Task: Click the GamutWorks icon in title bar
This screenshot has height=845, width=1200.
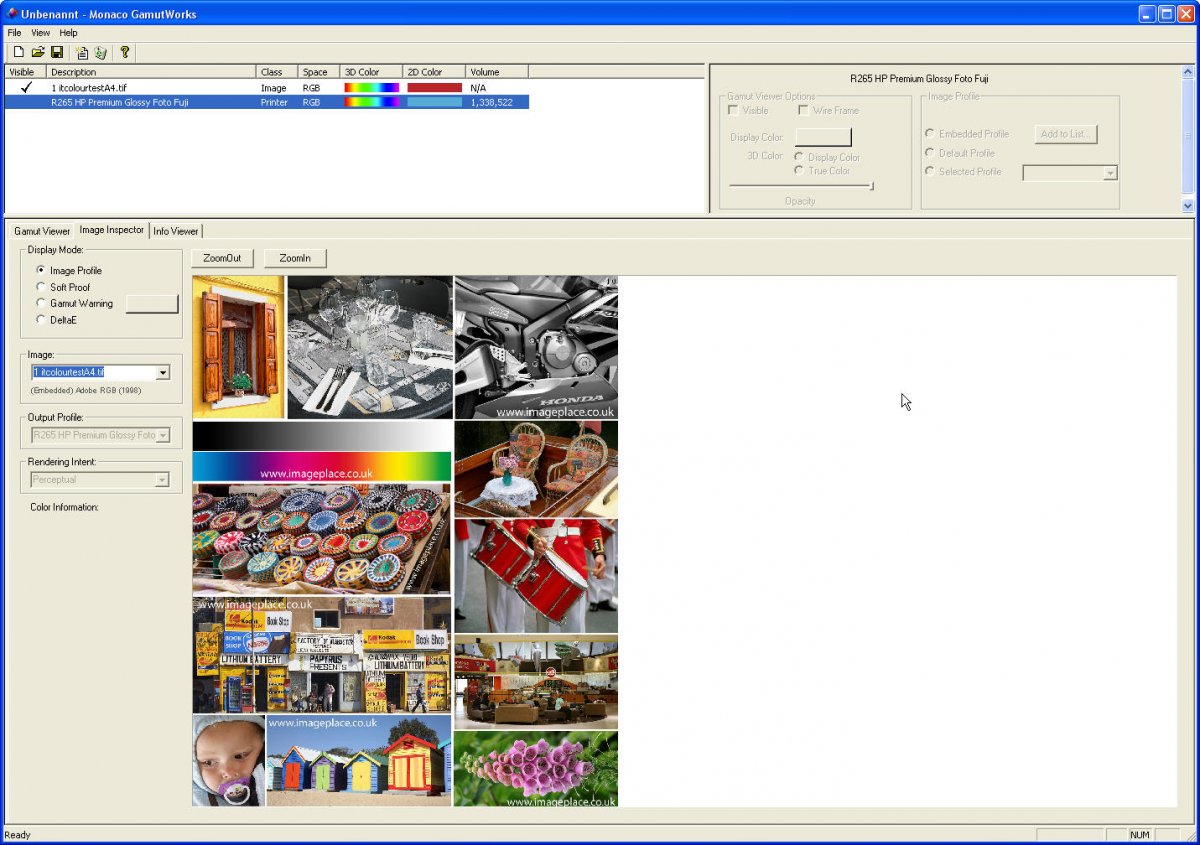Action: (11, 14)
